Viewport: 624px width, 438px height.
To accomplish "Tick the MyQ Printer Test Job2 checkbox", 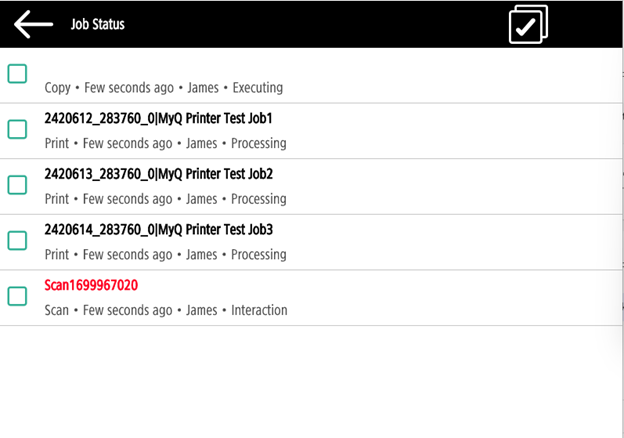I will pyautogui.click(x=17, y=185).
